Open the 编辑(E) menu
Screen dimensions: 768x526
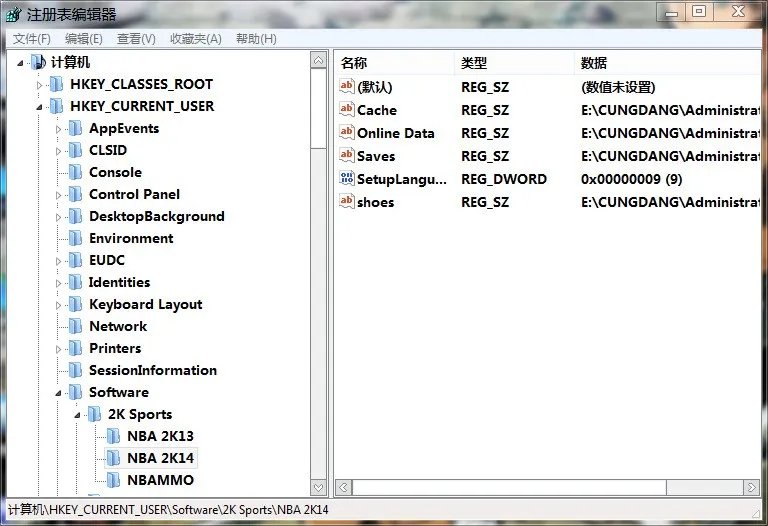coord(84,39)
